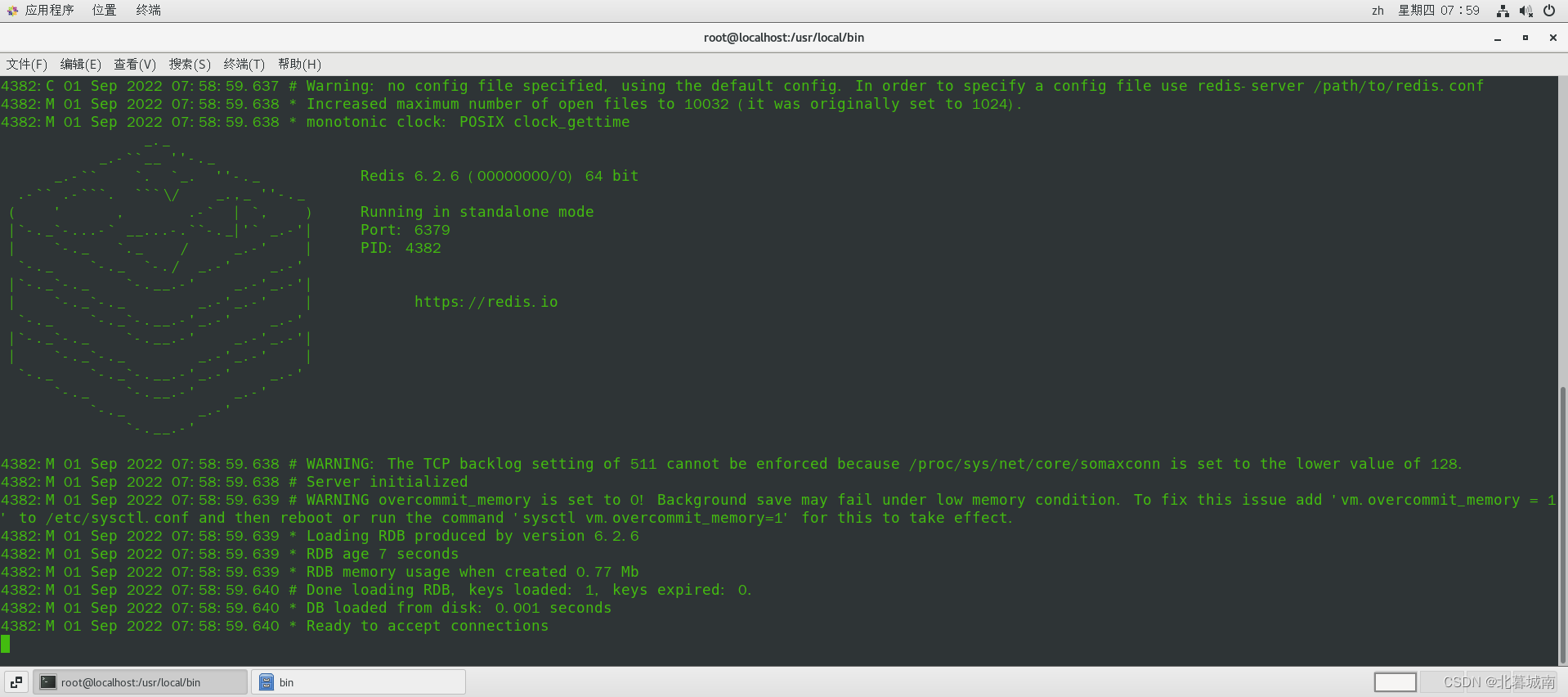The height and width of the screenshot is (697, 1568).
Task: Open the 终端 menu in the top panel
Action: coord(148,11)
